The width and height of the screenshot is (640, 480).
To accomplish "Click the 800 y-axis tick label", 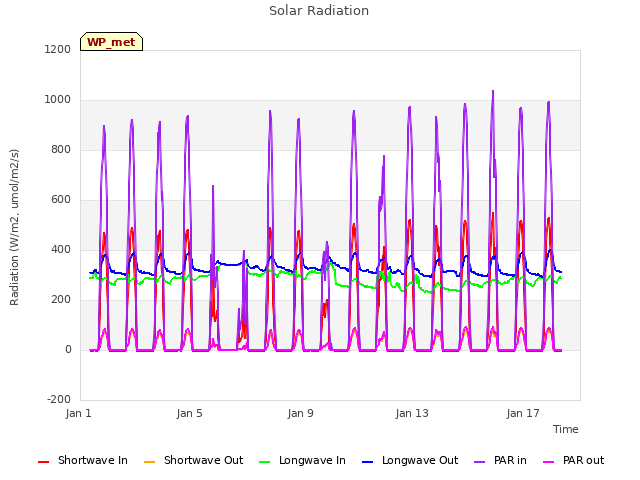I will click(61, 149).
